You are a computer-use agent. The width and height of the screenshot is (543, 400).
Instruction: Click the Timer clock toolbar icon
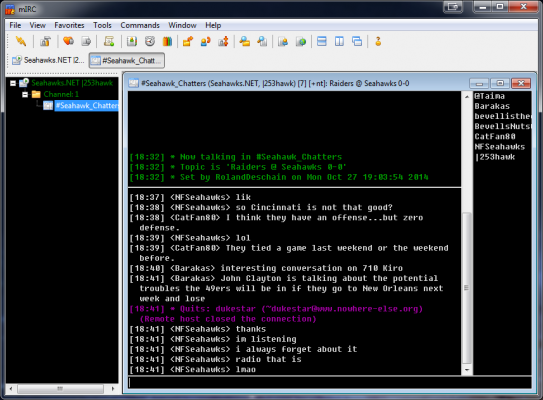[150, 41]
